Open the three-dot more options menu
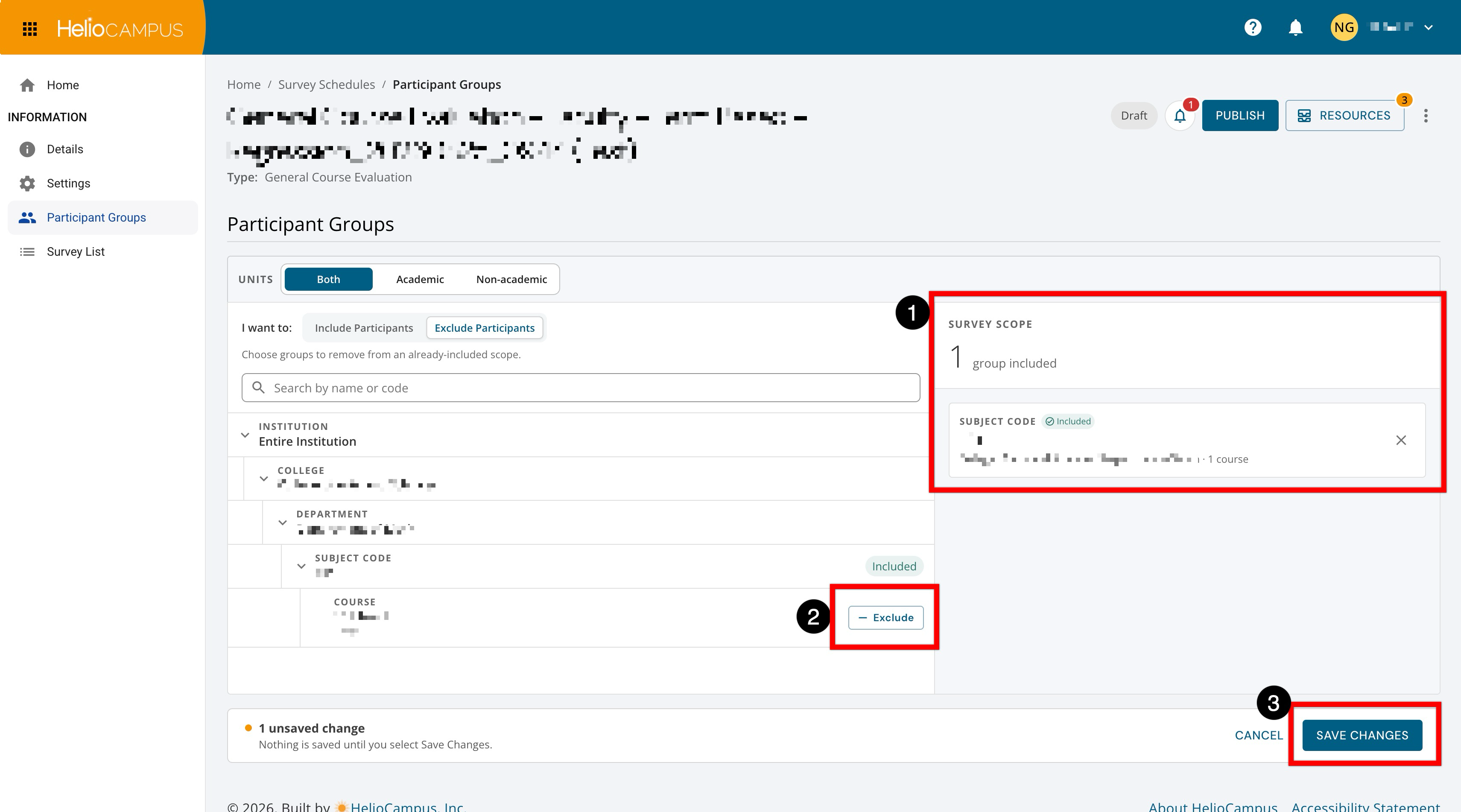The image size is (1461, 812). point(1426,116)
